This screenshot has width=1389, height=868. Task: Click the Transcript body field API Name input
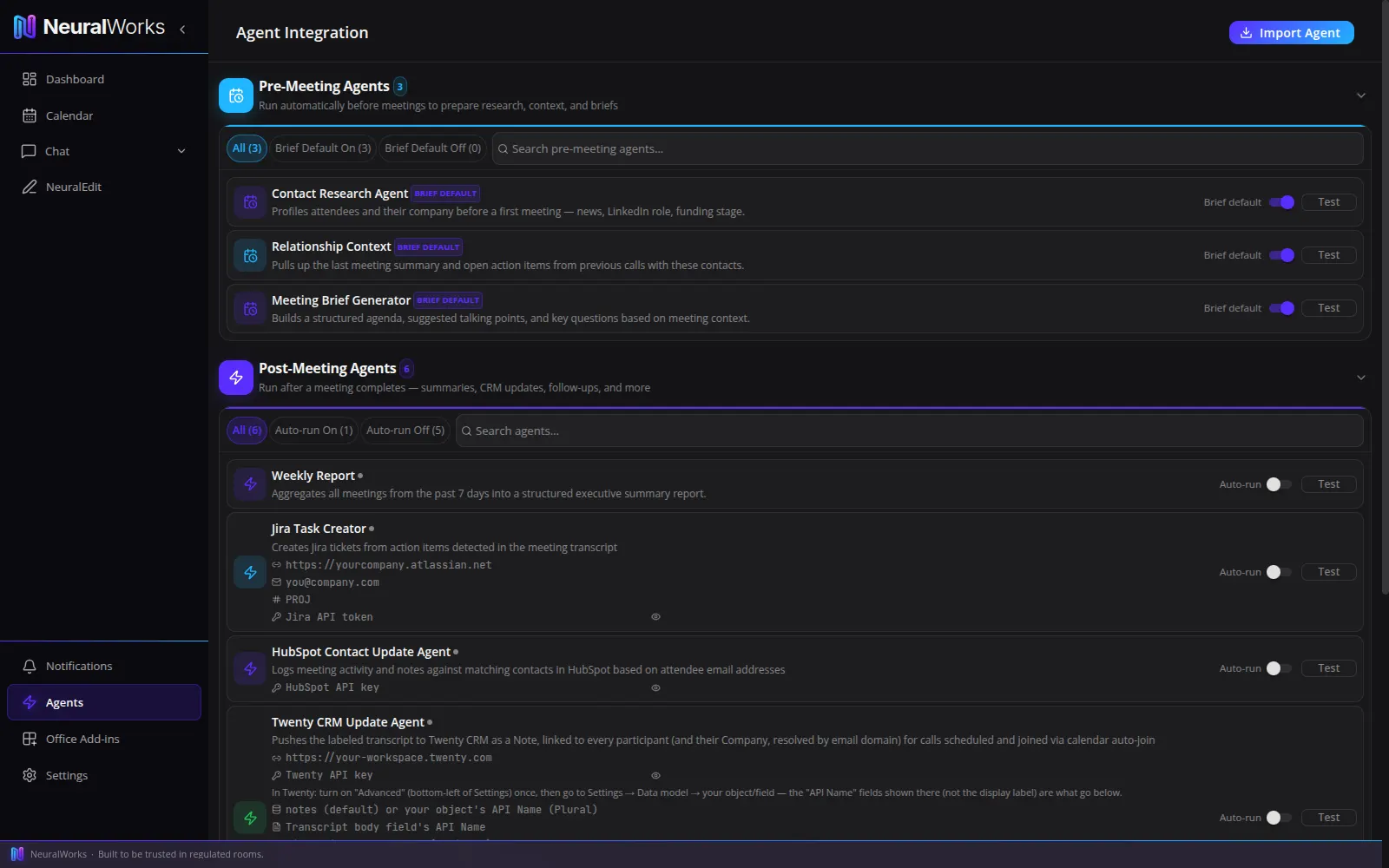(x=468, y=827)
